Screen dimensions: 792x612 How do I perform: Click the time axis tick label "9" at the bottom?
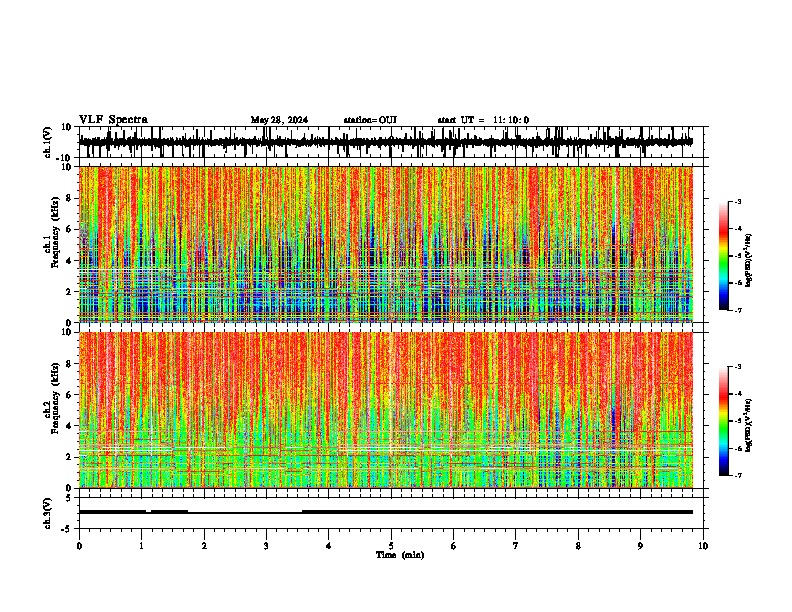coord(640,546)
